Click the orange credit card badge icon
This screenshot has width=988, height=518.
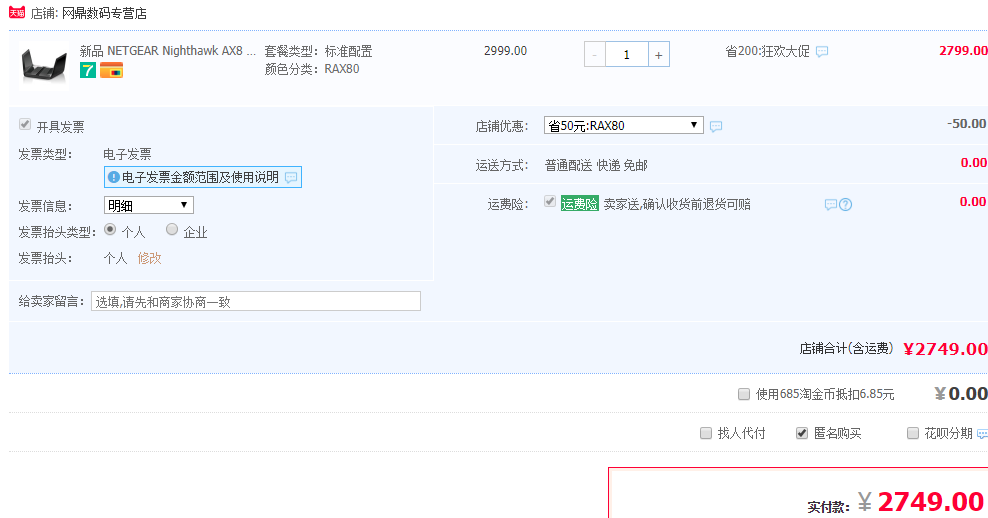pos(112,71)
